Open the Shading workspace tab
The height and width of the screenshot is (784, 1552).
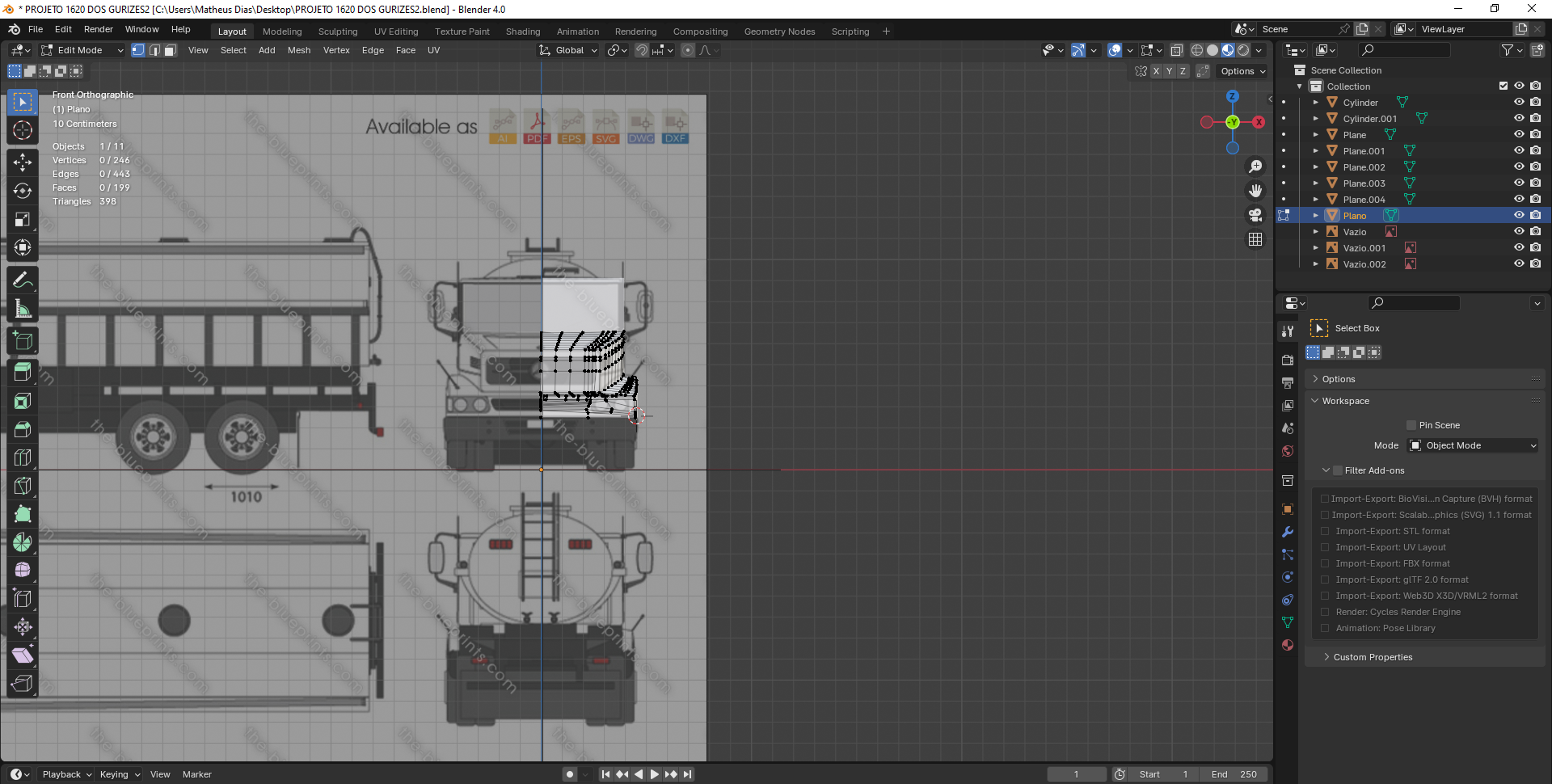point(523,32)
